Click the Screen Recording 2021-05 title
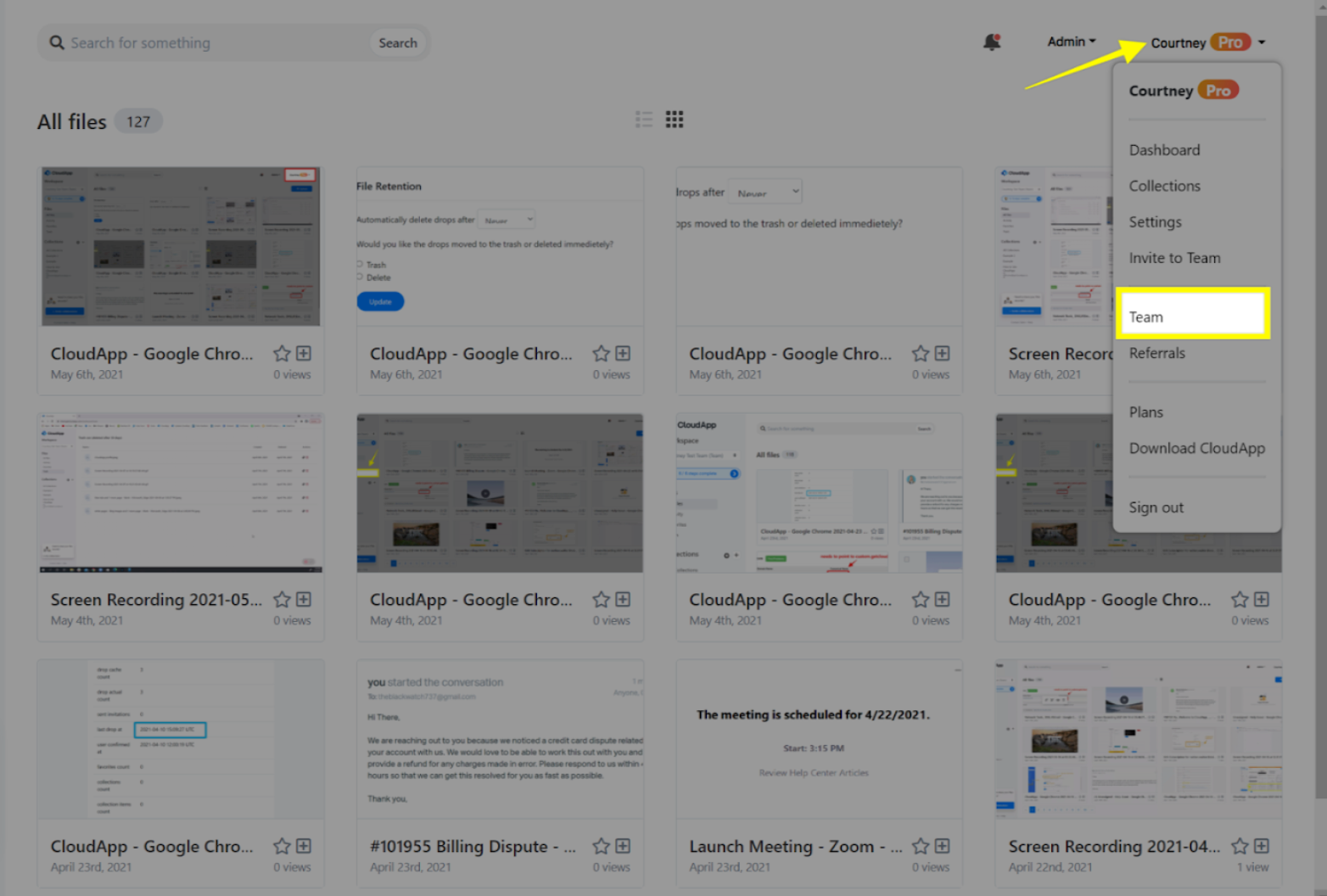 pyautogui.click(x=156, y=600)
